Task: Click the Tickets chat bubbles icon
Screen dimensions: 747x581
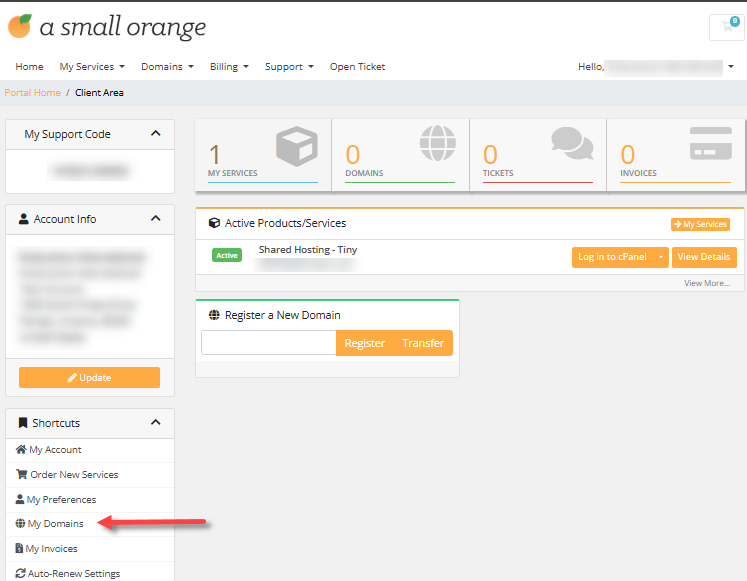Action: coord(572,143)
